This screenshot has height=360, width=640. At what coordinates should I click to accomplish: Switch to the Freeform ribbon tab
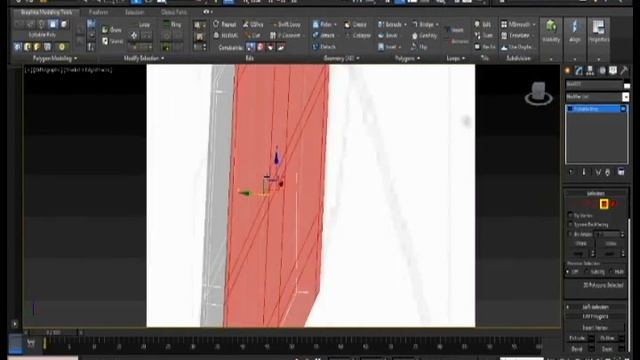pos(99,12)
